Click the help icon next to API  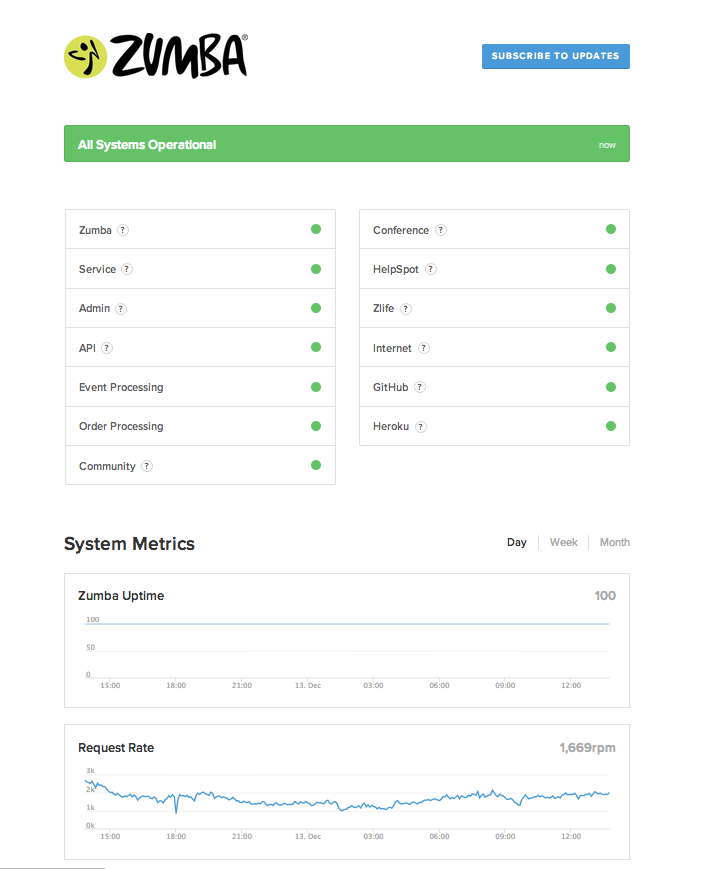(107, 348)
